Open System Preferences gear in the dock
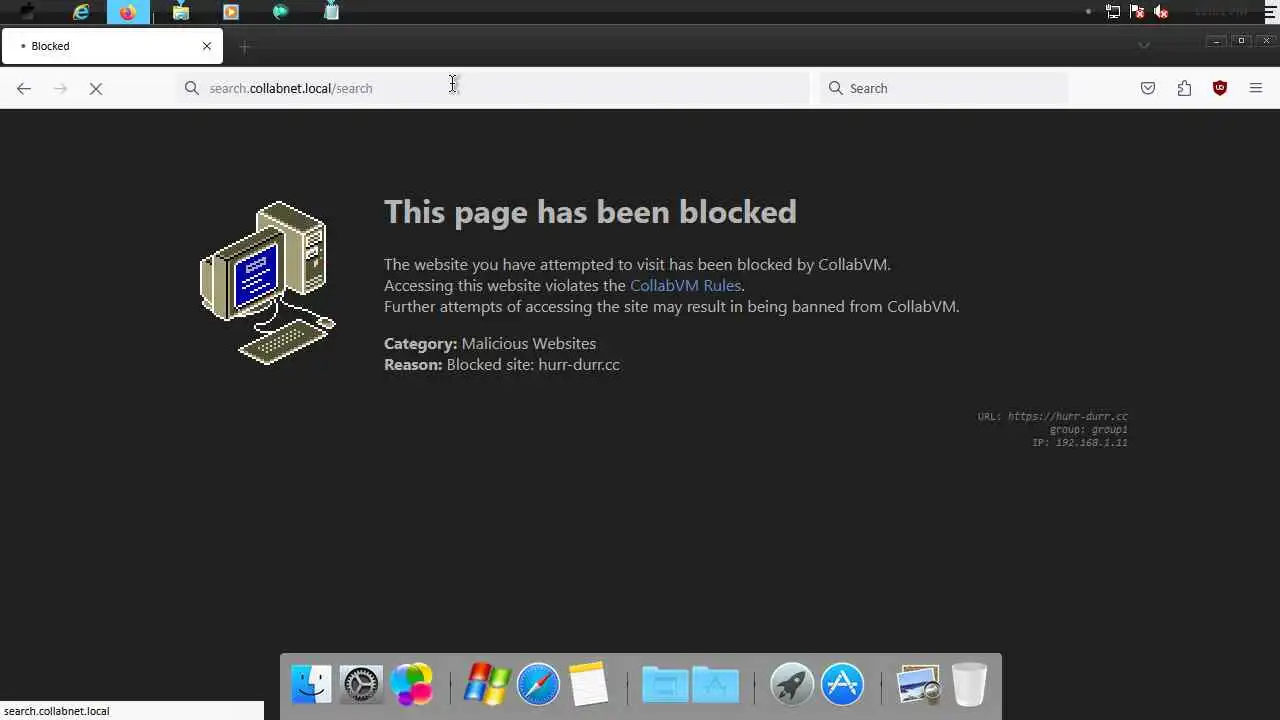Screen dimensions: 1280x720 361,685
